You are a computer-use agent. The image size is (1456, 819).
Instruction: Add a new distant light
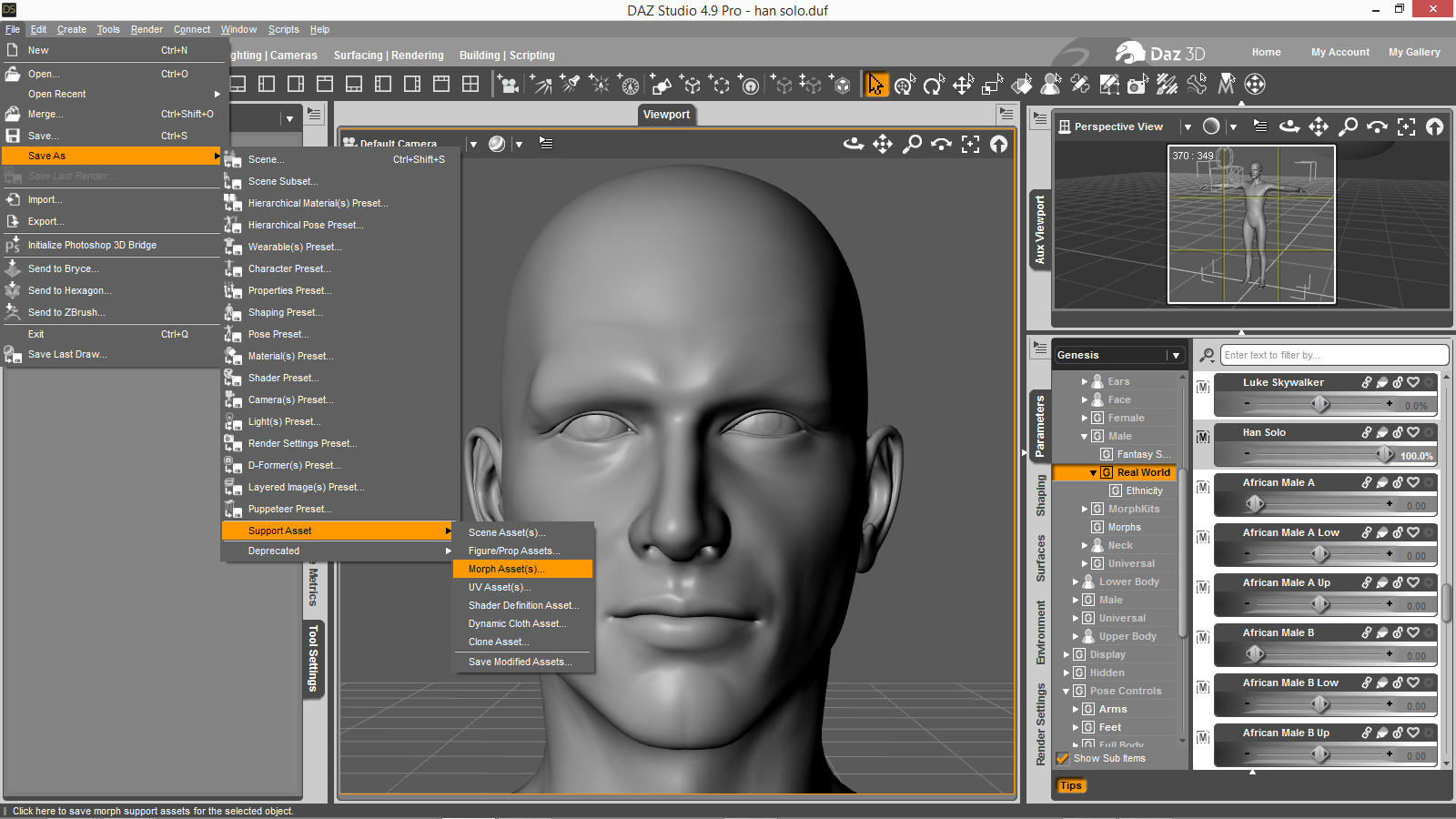541,85
